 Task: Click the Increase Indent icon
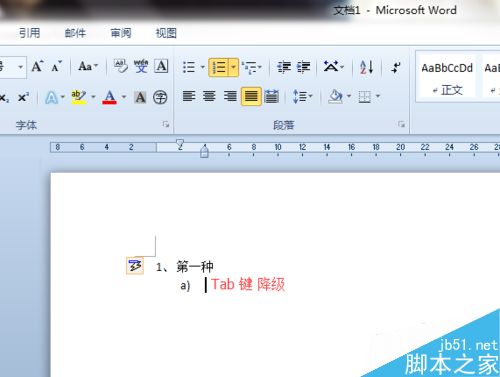pyautogui.click(x=303, y=67)
